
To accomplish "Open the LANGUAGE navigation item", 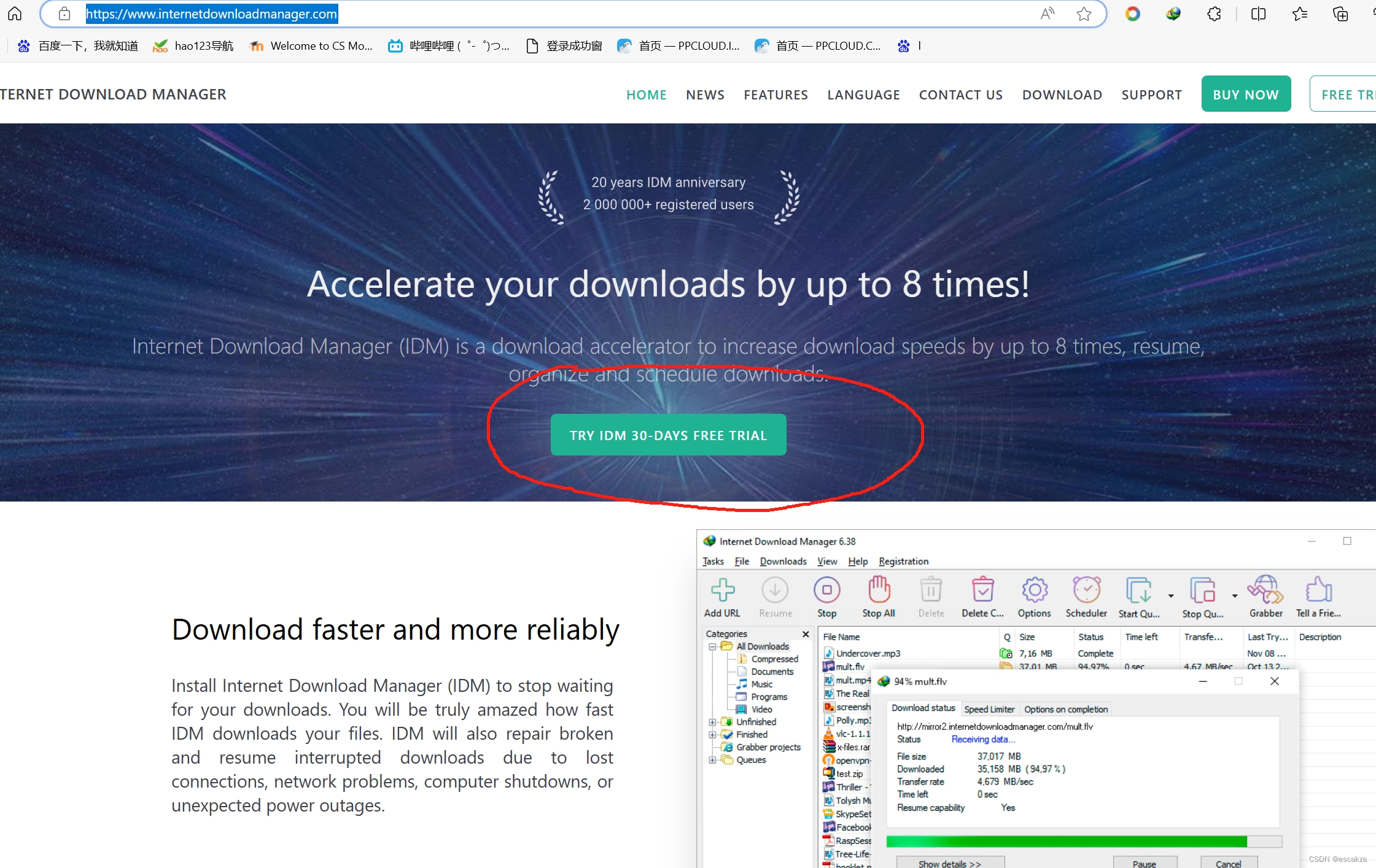I will point(863,95).
